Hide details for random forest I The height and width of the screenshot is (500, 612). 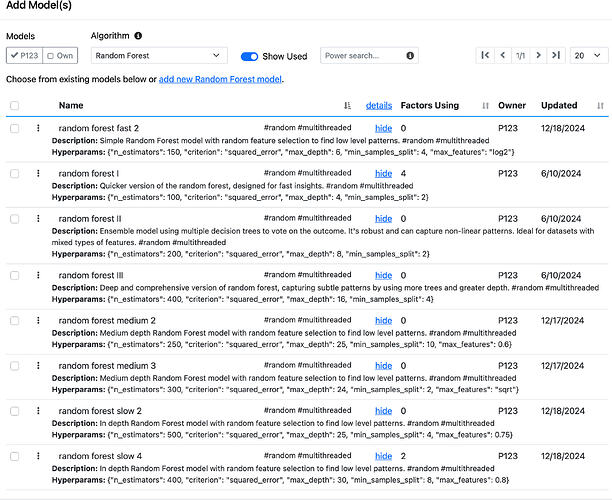pyautogui.click(x=383, y=173)
